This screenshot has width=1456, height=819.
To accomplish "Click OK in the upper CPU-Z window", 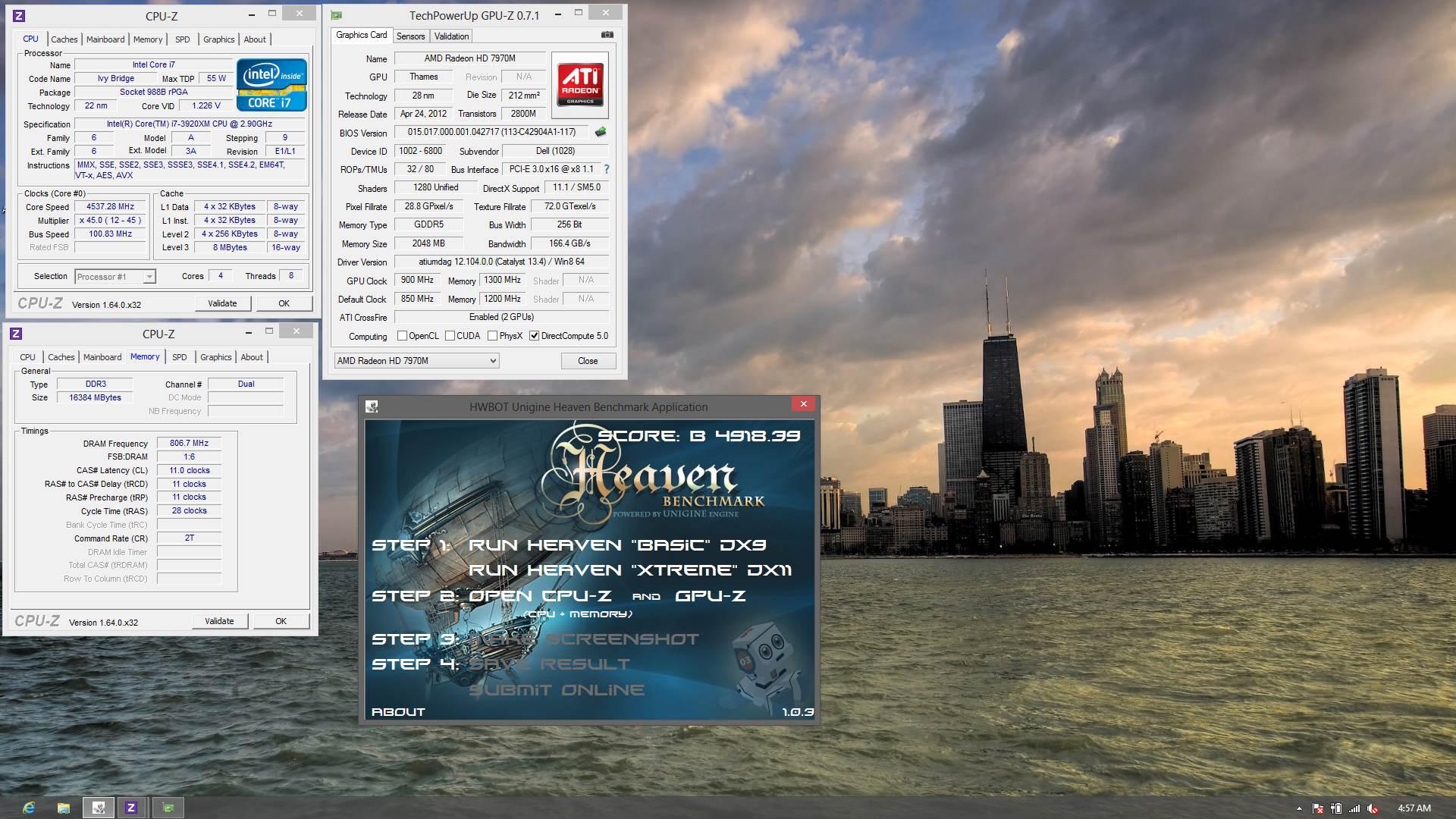I will (x=284, y=303).
